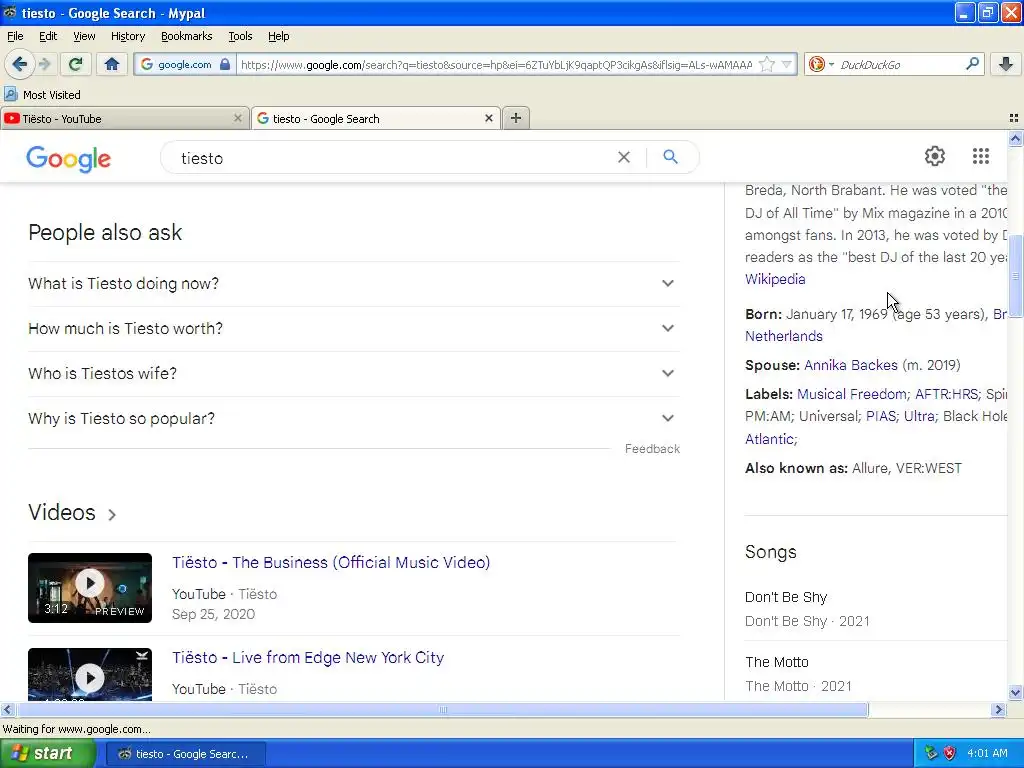Click the Feedback link

652,449
